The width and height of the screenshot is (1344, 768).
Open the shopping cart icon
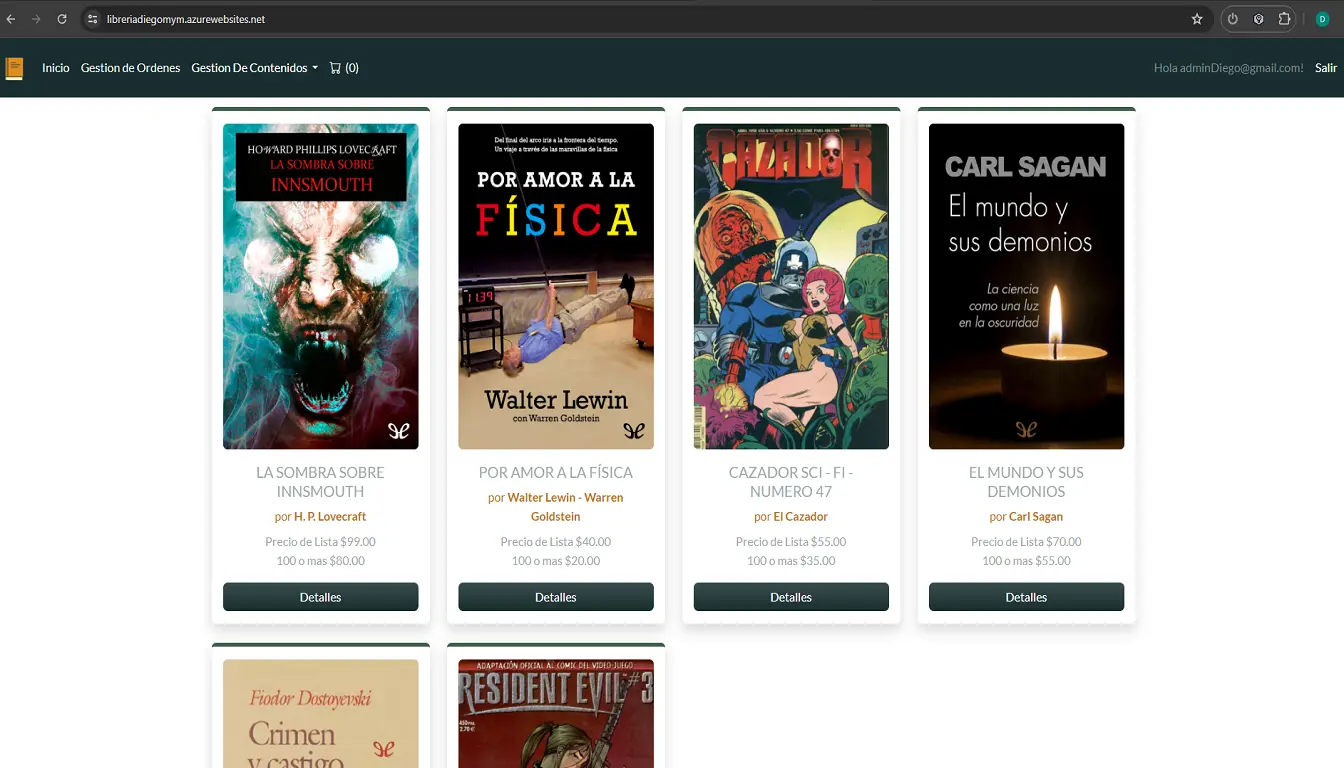(336, 68)
